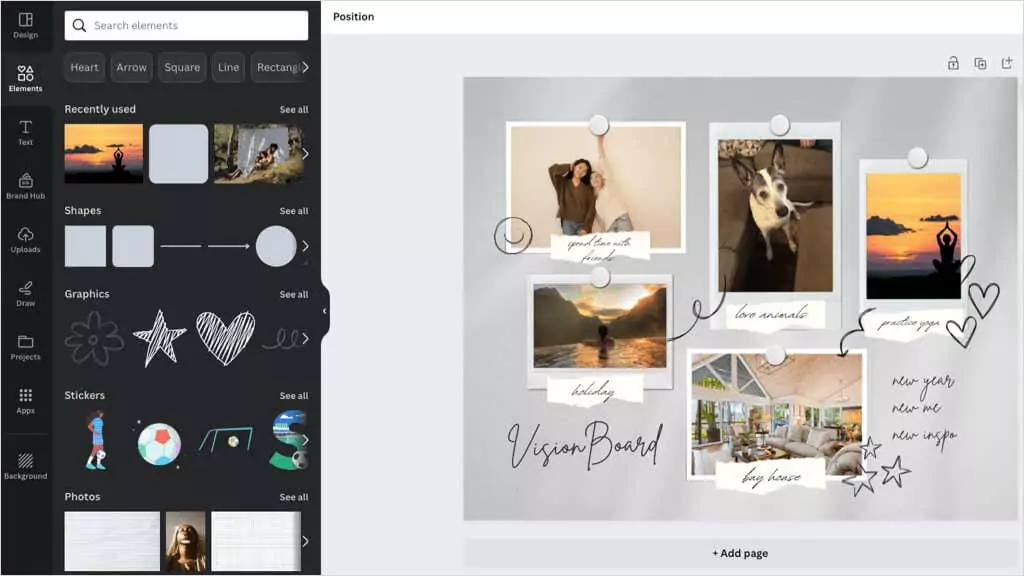Click the Position toolbar option
Screen dimensions: 1024x576
click(353, 16)
